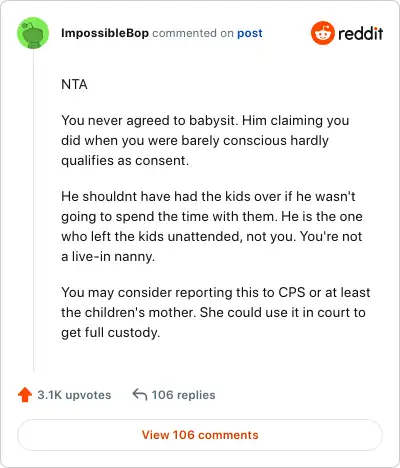Click the NTA verdict text
The width and height of the screenshot is (400, 468).
tap(74, 84)
